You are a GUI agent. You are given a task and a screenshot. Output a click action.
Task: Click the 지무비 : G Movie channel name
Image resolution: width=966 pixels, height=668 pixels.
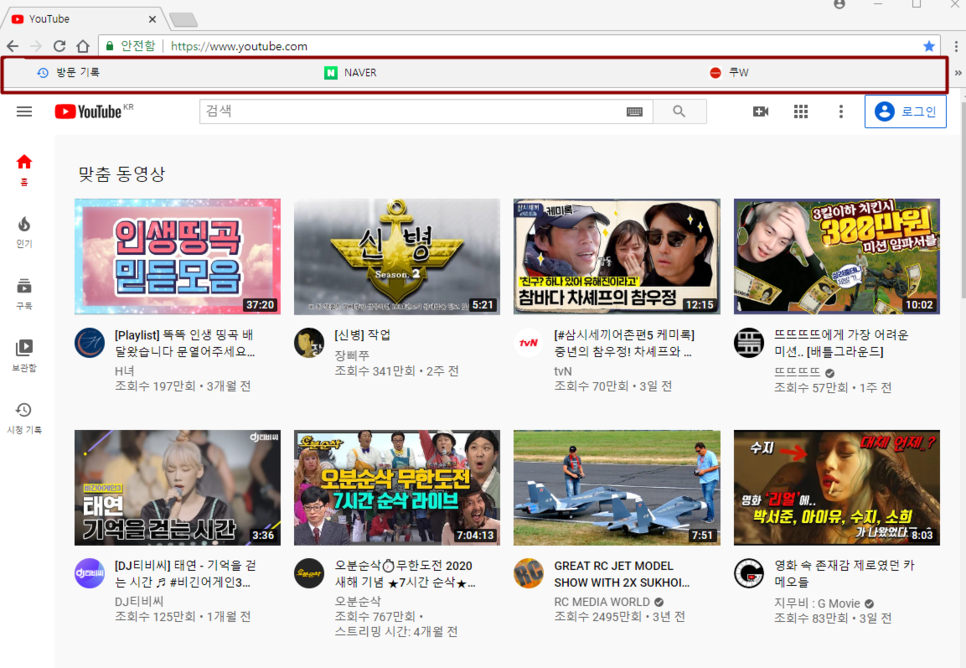point(817,603)
